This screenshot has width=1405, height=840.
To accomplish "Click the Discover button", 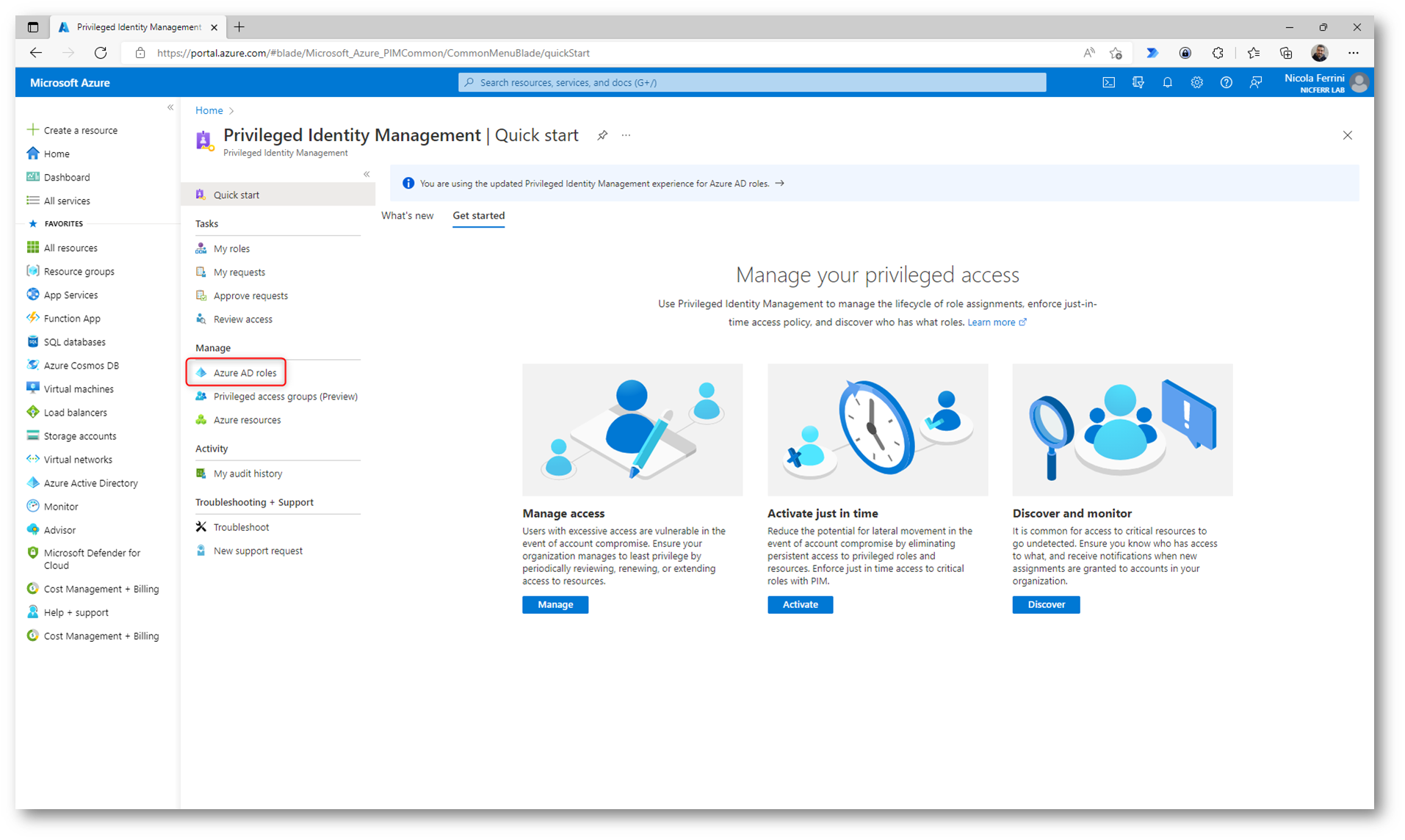I will click(x=1046, y=604).
